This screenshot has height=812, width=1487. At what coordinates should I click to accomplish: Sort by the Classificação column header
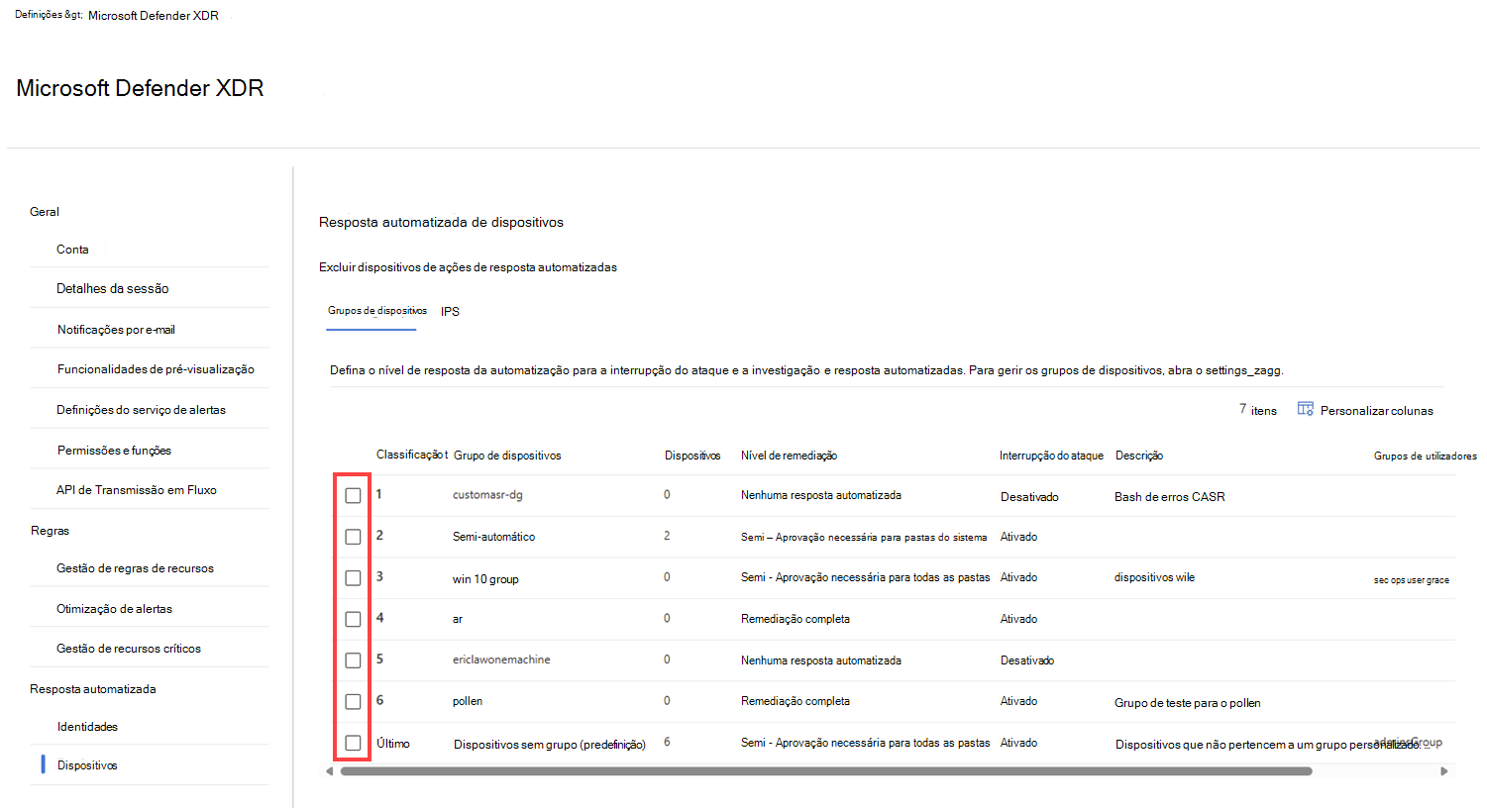coord(412,455)
